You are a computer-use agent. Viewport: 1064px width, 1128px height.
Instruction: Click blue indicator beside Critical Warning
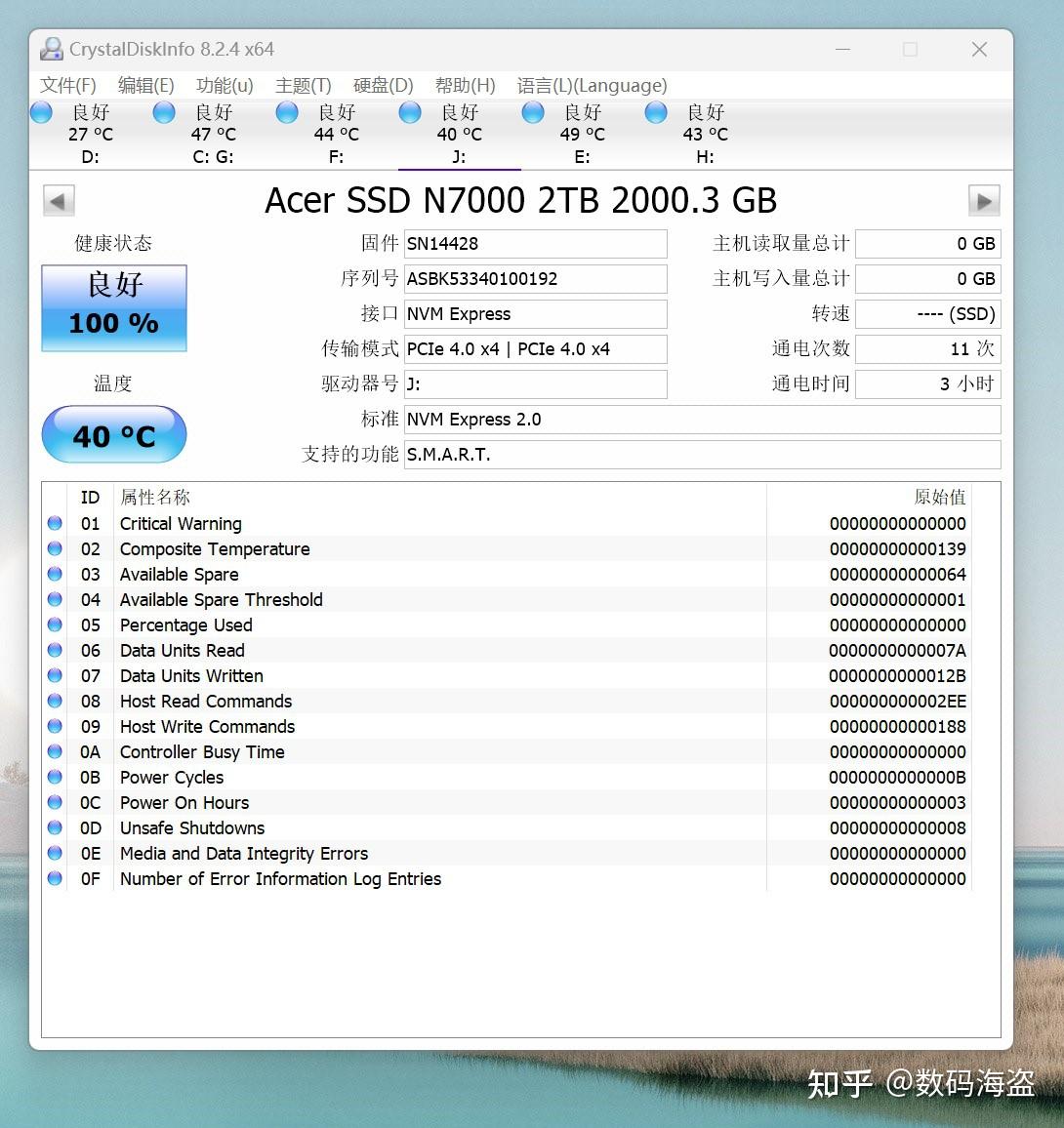coord(55,523)
